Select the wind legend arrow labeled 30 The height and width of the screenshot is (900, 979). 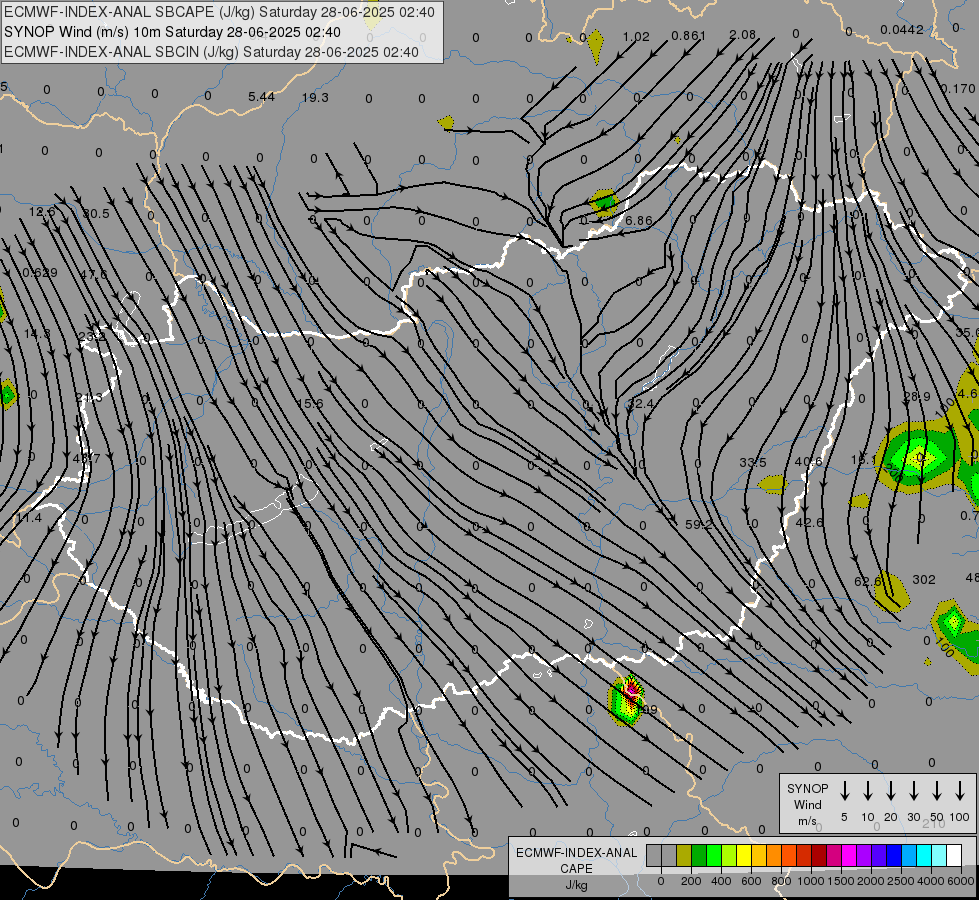914,791
